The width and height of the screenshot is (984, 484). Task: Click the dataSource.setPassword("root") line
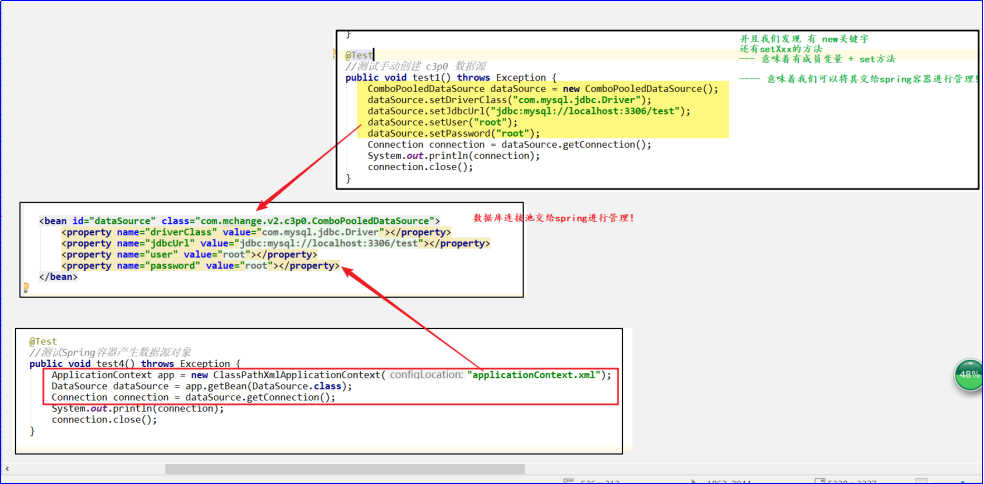[454, 133]
